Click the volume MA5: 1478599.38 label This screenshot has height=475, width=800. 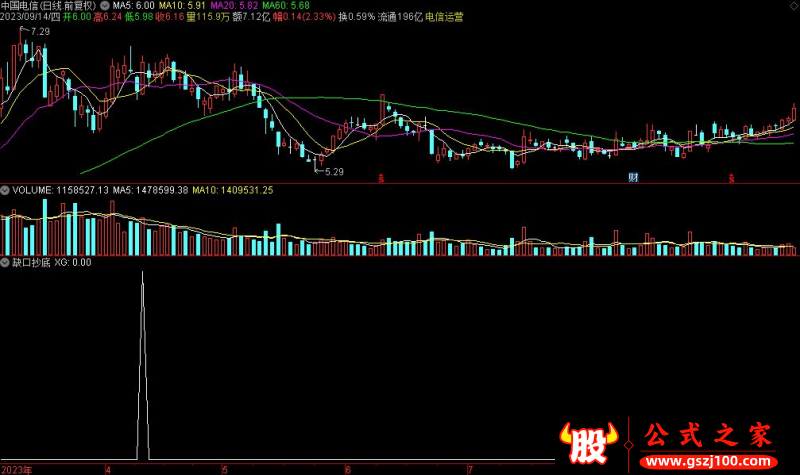pyautogui.click(x=151, y=190)
